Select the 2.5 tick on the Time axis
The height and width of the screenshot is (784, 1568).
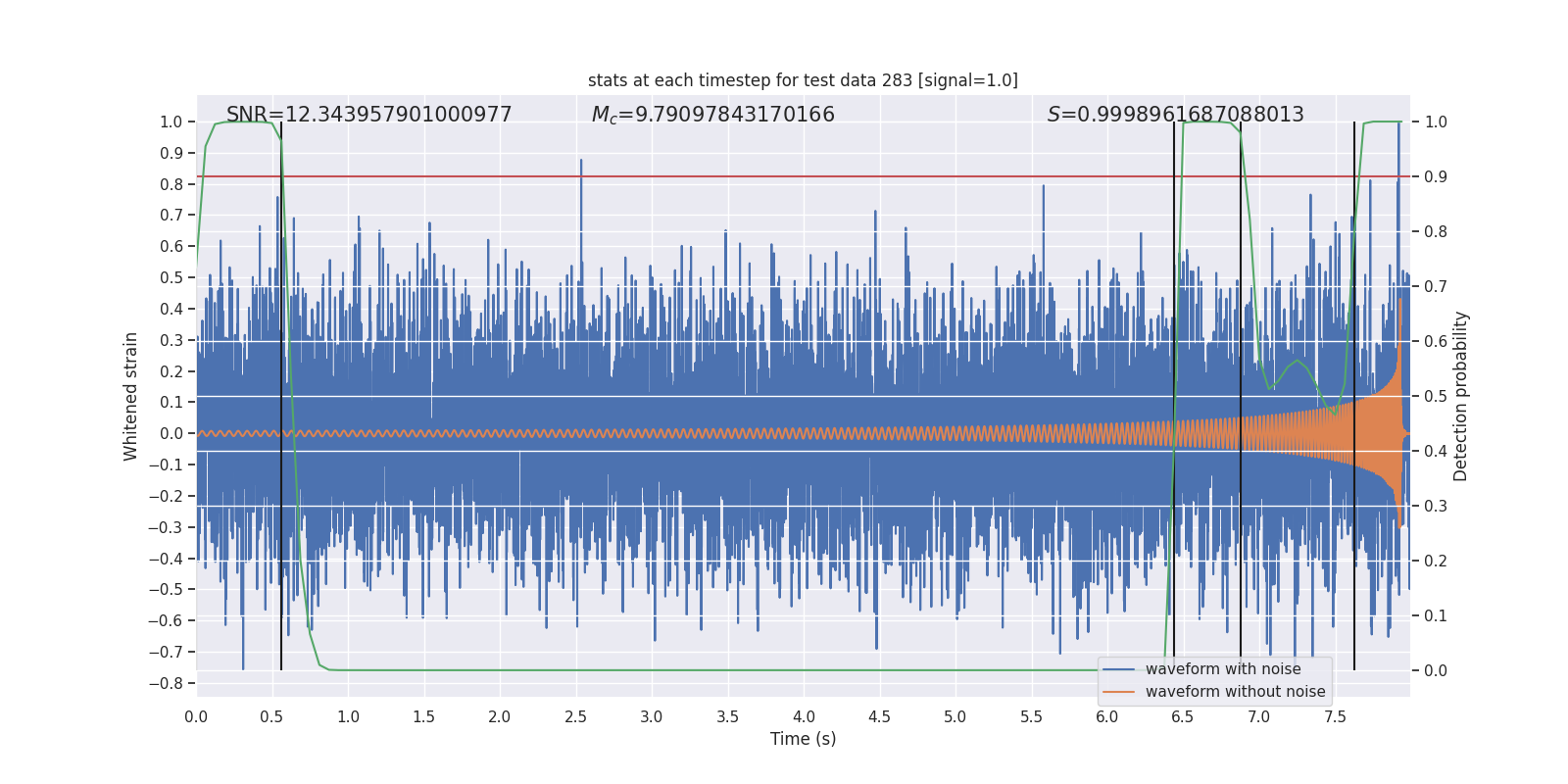(575, 716)
